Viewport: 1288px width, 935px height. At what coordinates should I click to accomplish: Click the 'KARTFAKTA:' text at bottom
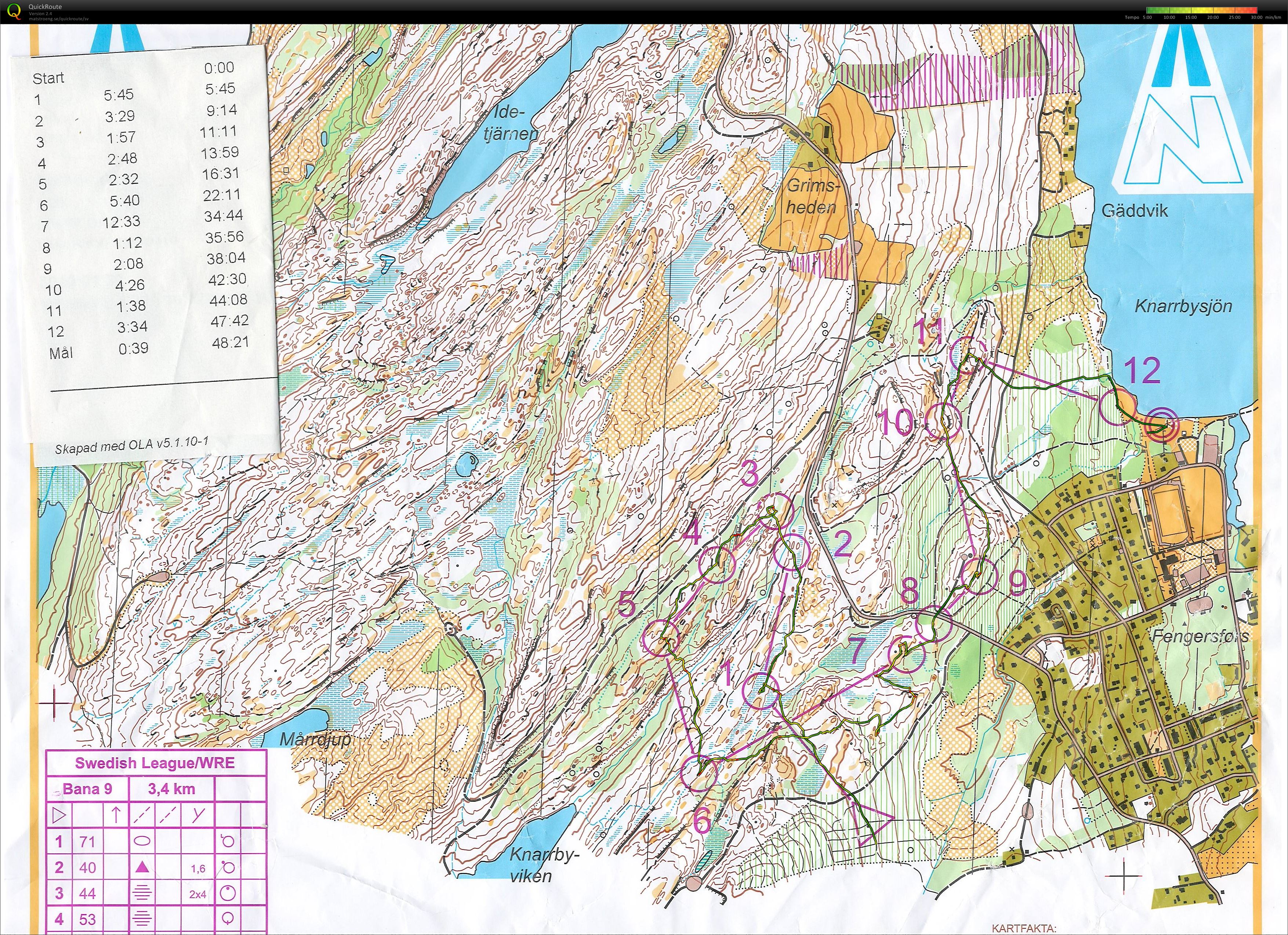tap(1024, 929)
